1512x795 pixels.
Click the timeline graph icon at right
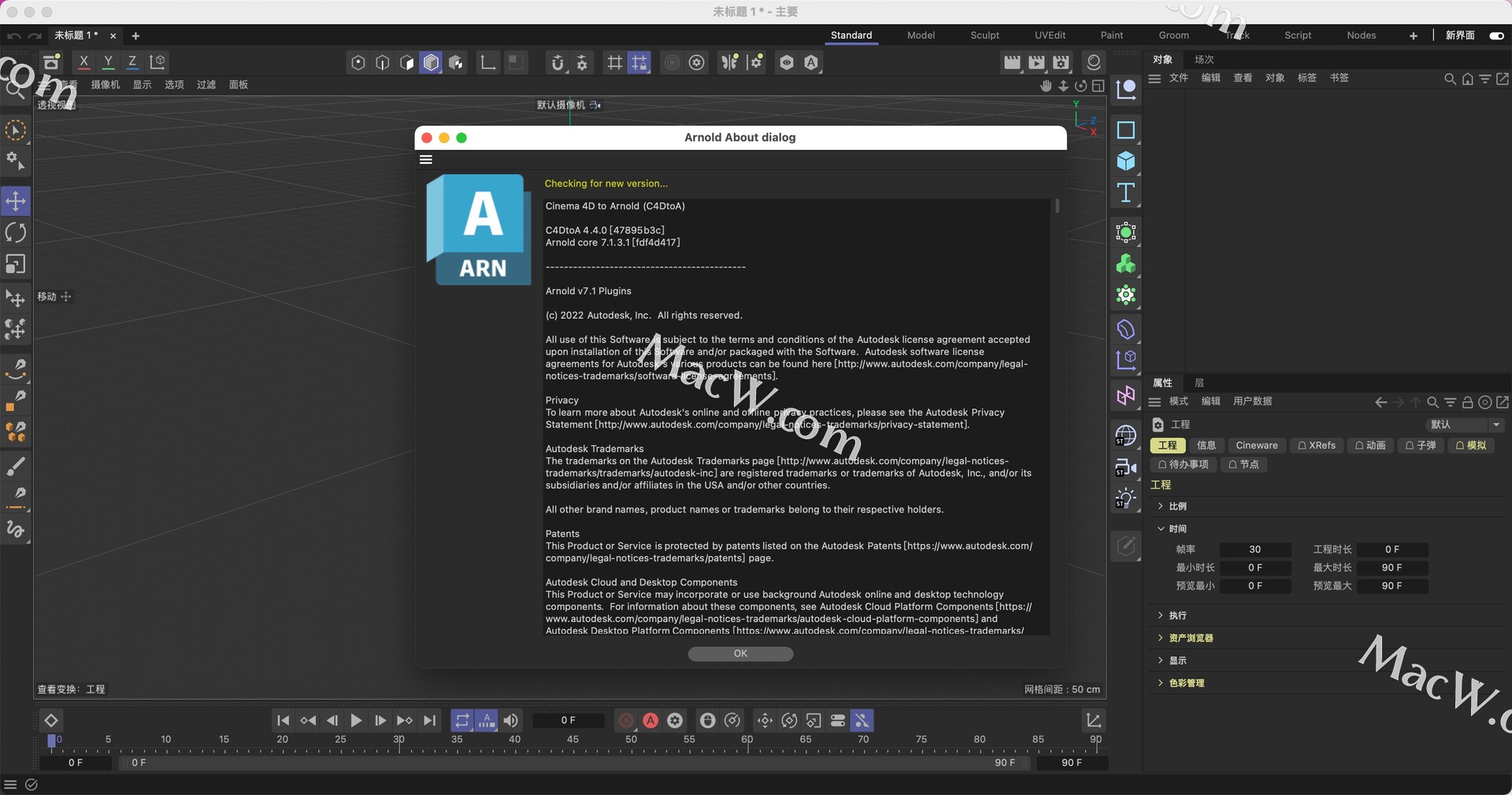[x=1094, y=720]
